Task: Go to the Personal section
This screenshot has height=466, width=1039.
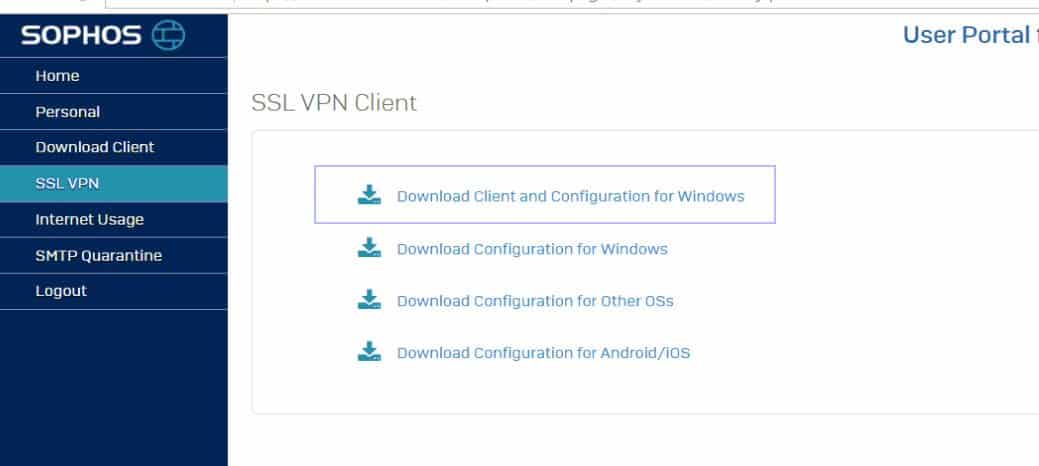Action: coord(113,111)
